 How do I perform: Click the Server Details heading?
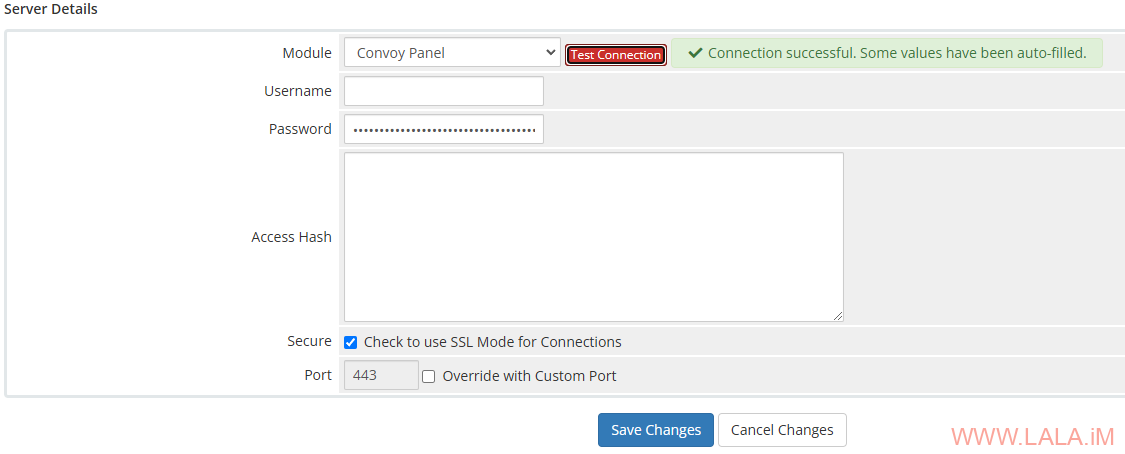(52, 9)
